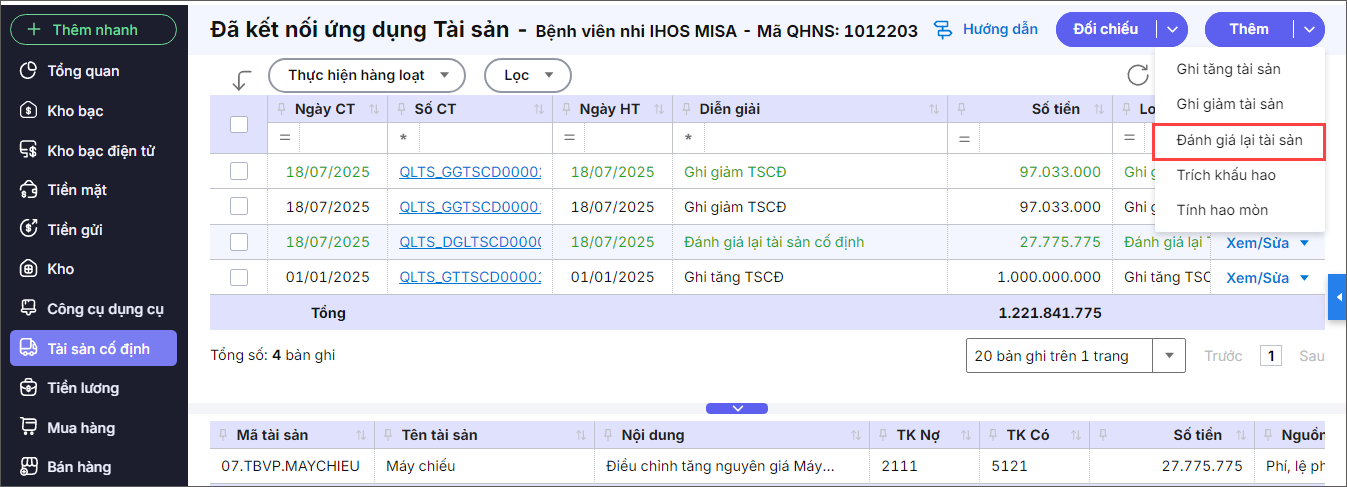Click the blue right-edge side panel tab
The width and height of the screenshot is (1347, 487).
point(1337,298)
